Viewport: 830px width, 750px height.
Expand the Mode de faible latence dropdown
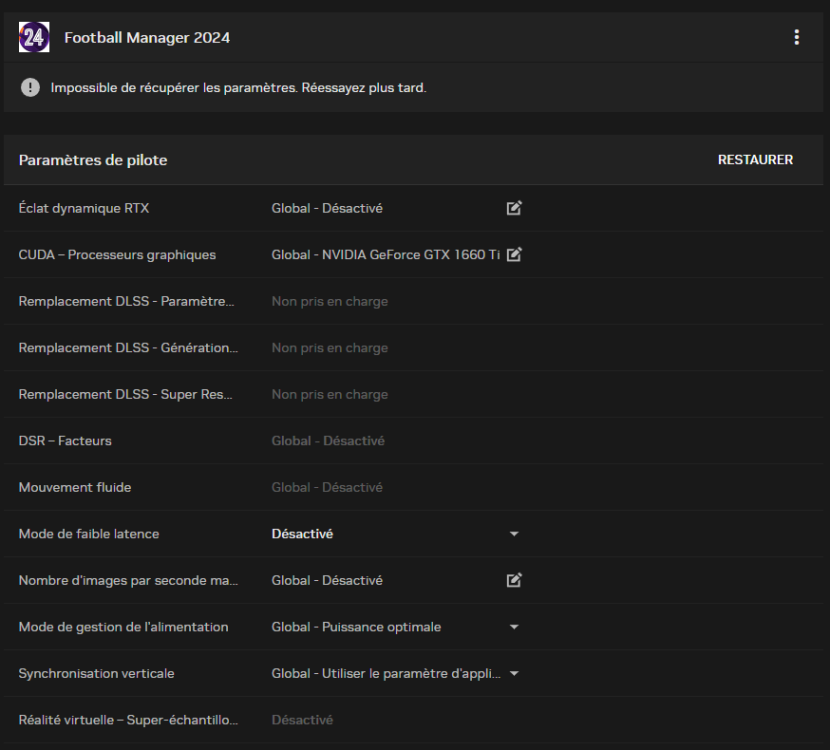[514, 534]
